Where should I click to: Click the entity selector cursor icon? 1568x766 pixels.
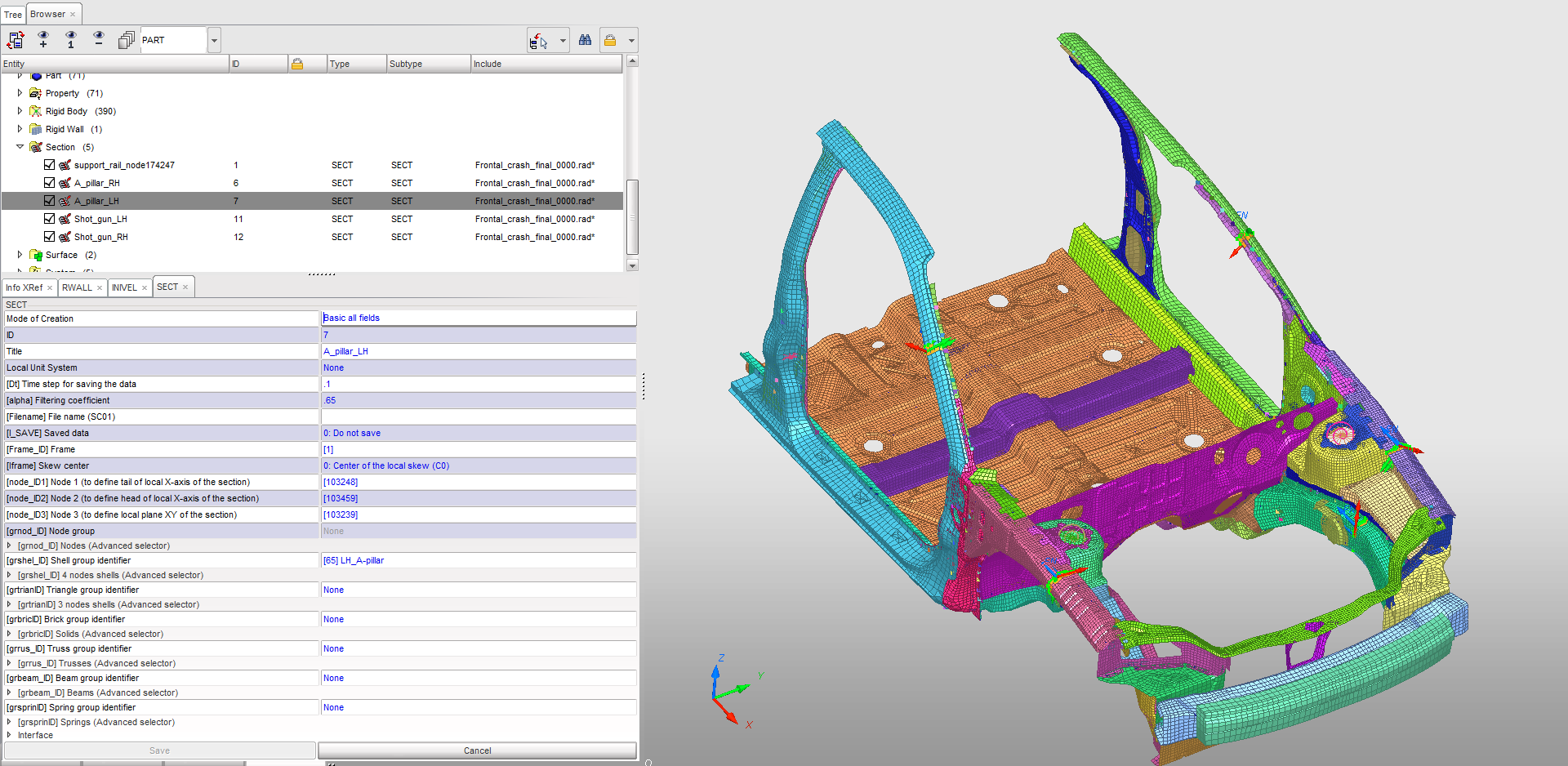(x=543, y=39)
